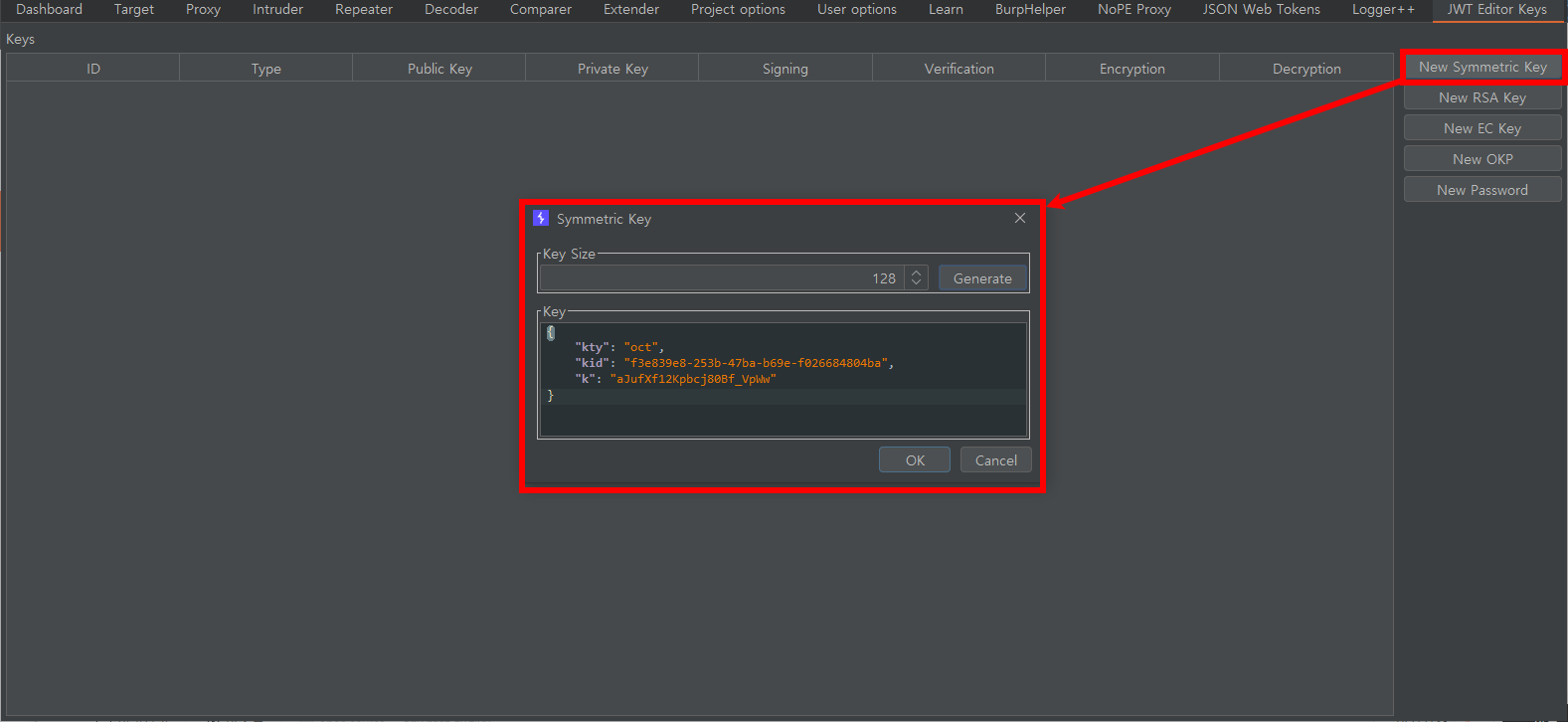Switch to the Target tab

(x=134, y=9)
